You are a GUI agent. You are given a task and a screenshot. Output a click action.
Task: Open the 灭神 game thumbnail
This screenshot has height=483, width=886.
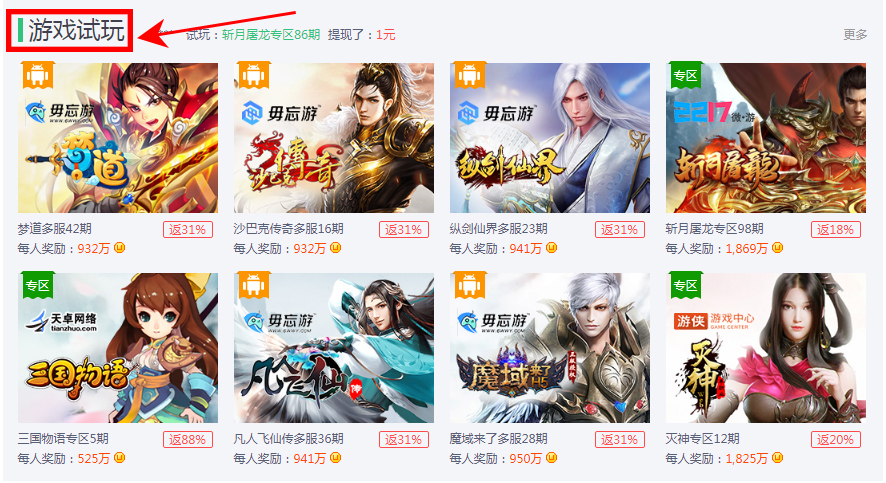[766, 348]
